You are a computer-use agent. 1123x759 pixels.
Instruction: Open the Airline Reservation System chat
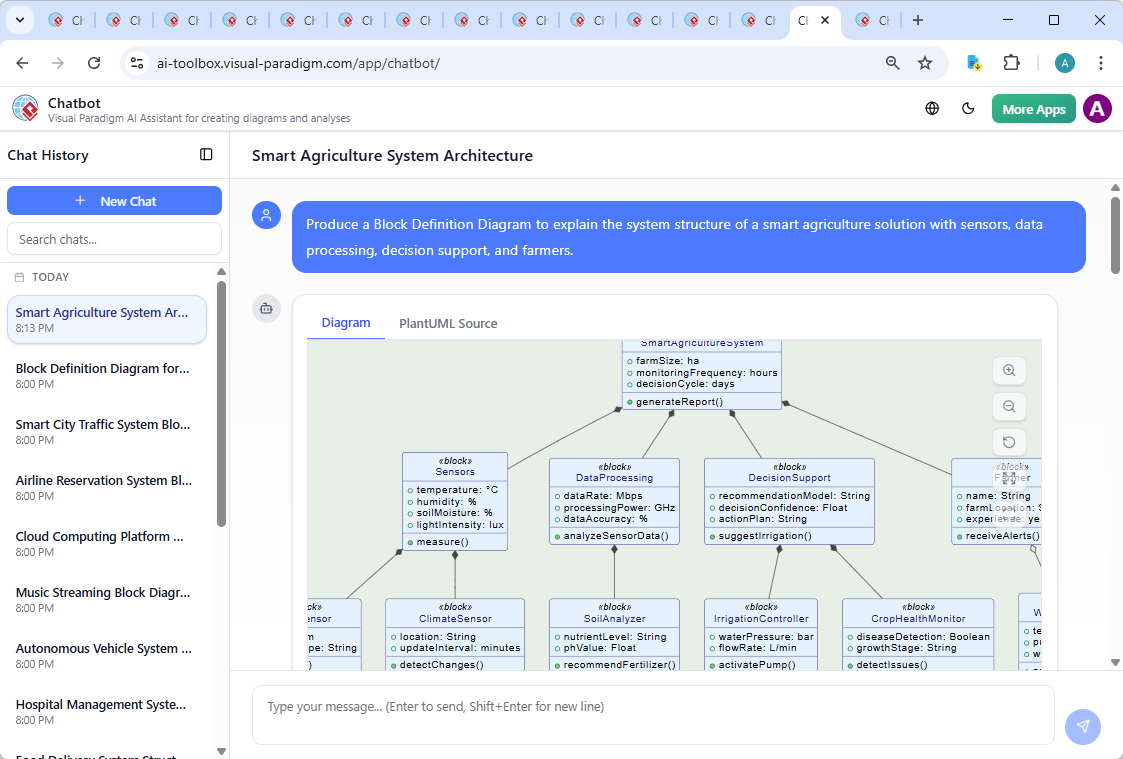point(104,487)
